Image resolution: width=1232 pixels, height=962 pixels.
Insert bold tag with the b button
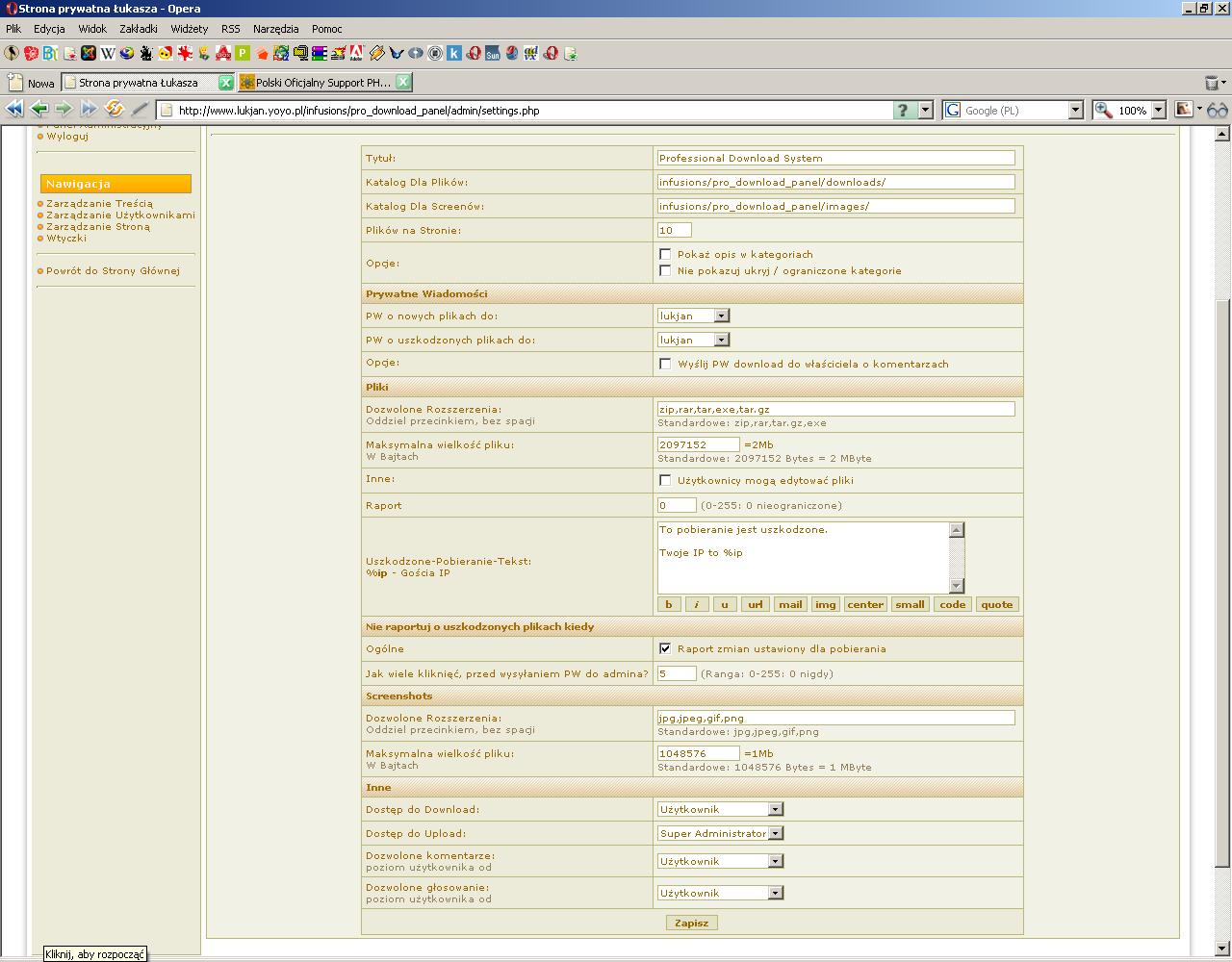click(x=669, y=604)
